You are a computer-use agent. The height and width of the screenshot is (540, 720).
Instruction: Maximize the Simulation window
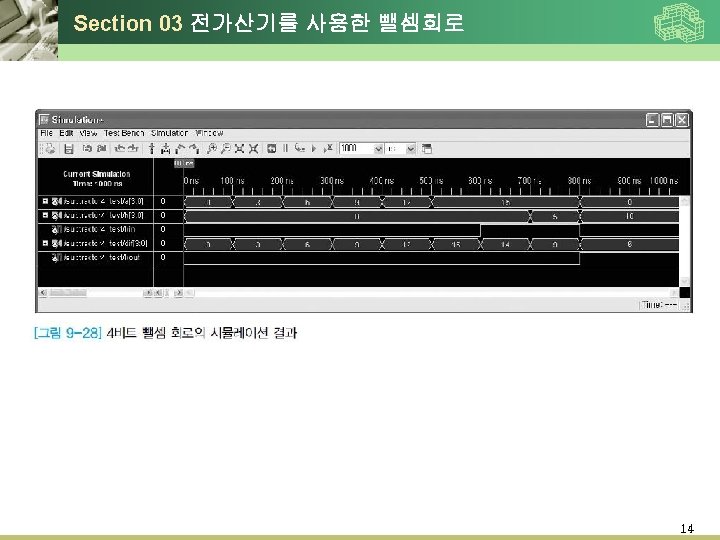coord(667,120)
